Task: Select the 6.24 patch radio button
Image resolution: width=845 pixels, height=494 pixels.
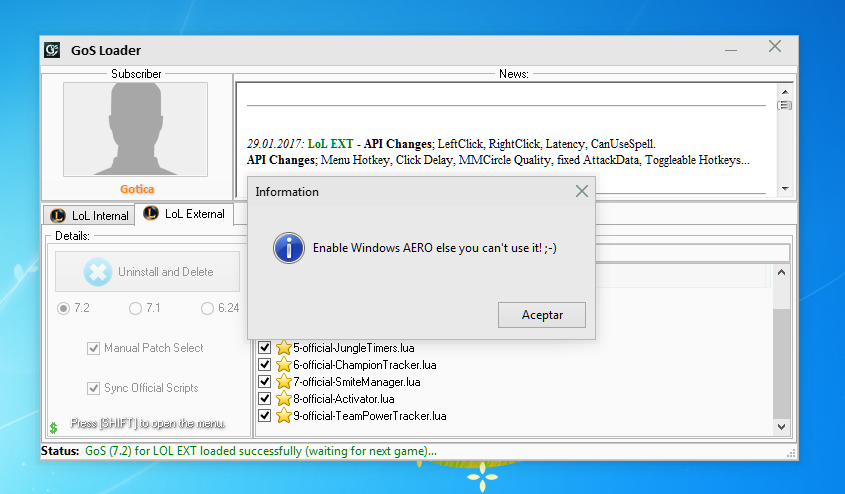Action: pos(207,308)
